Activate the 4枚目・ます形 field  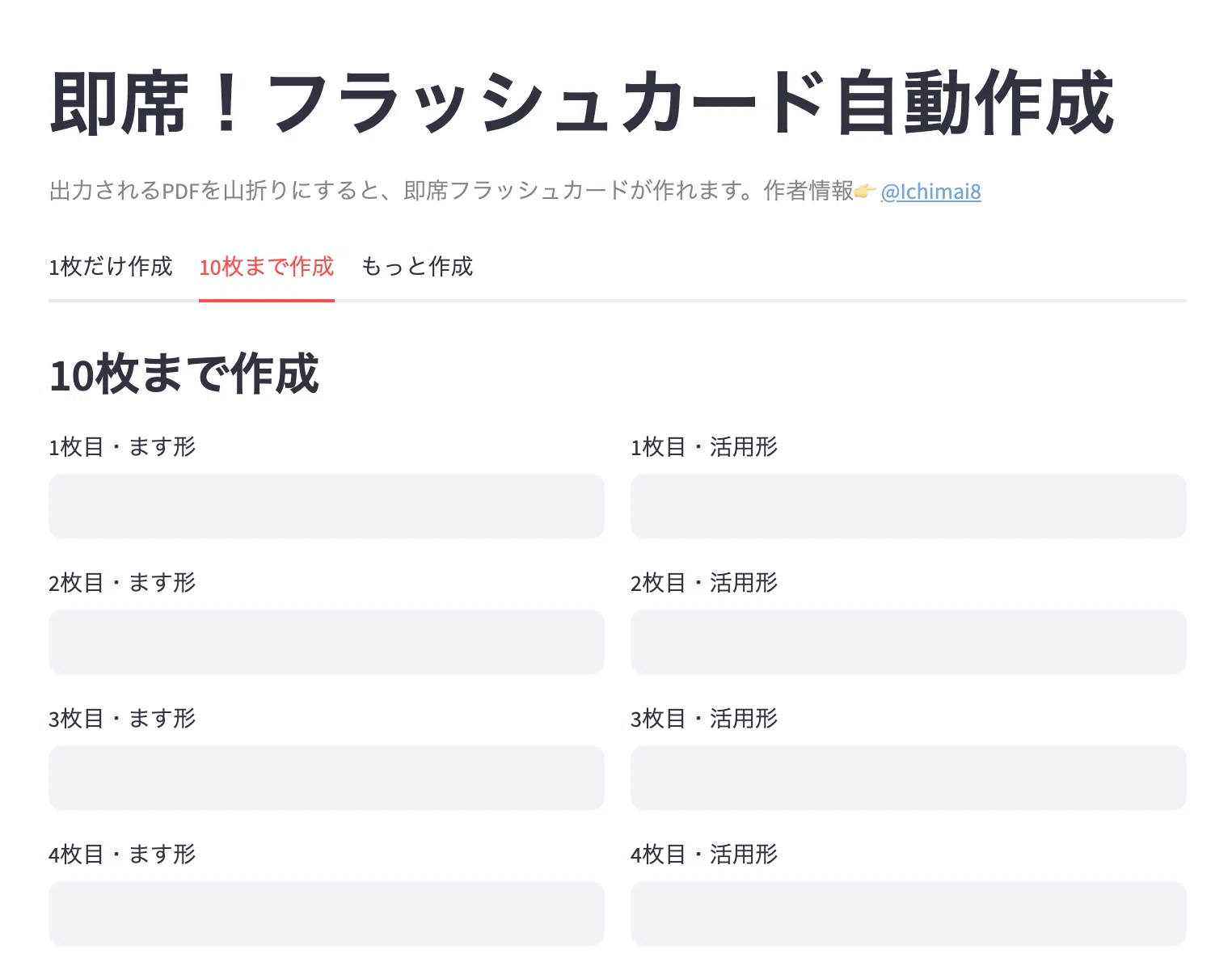pyautogui.click(x=327, y=914)
